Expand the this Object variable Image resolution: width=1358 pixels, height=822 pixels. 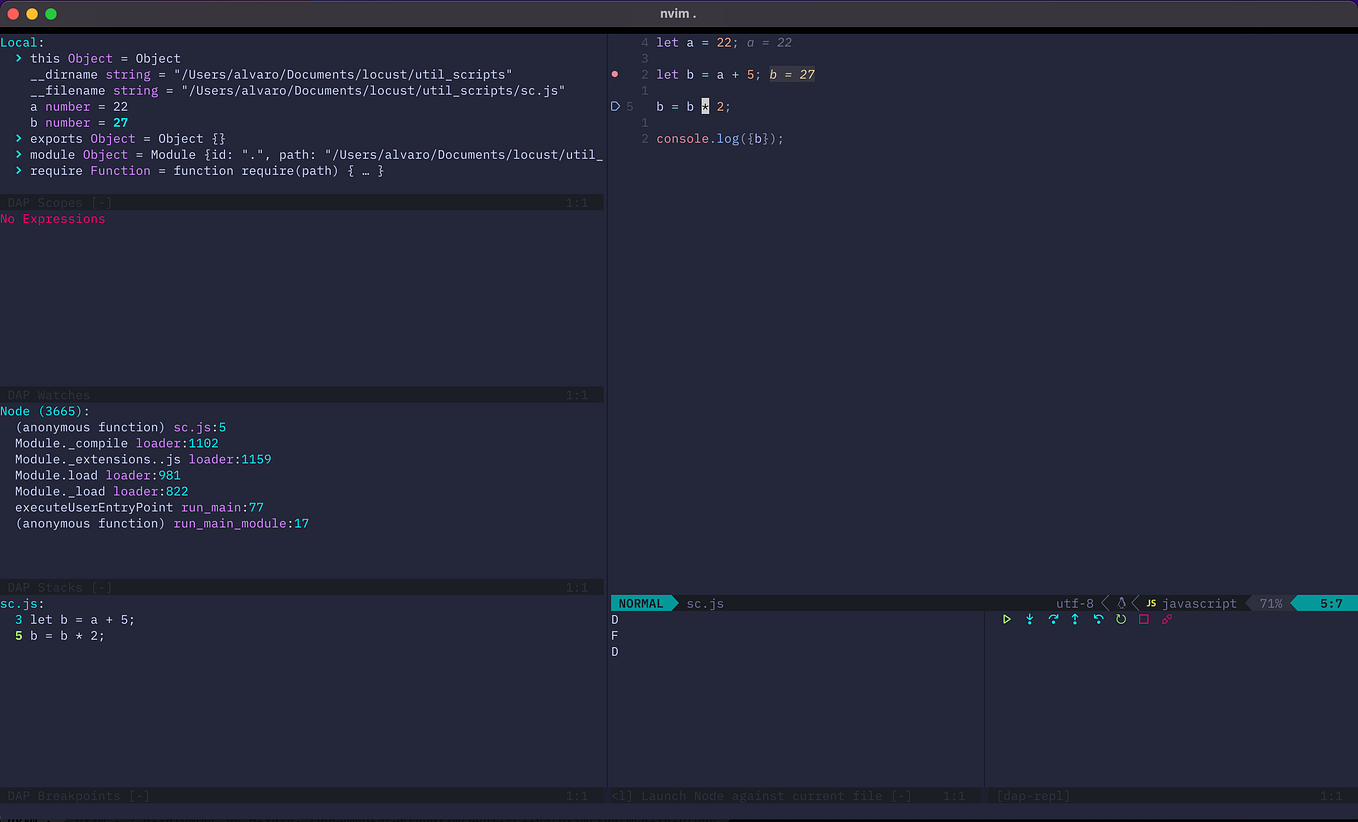point(18,58)
